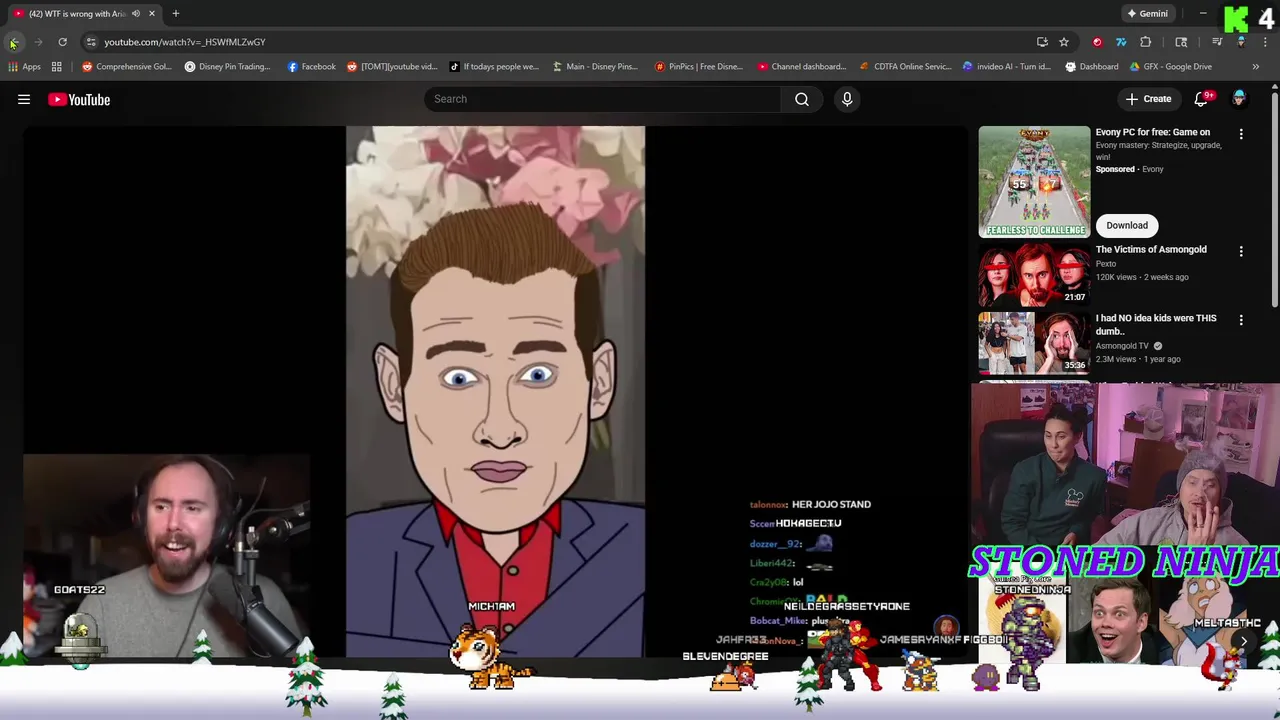Open the Create button

click(1148, 99)
